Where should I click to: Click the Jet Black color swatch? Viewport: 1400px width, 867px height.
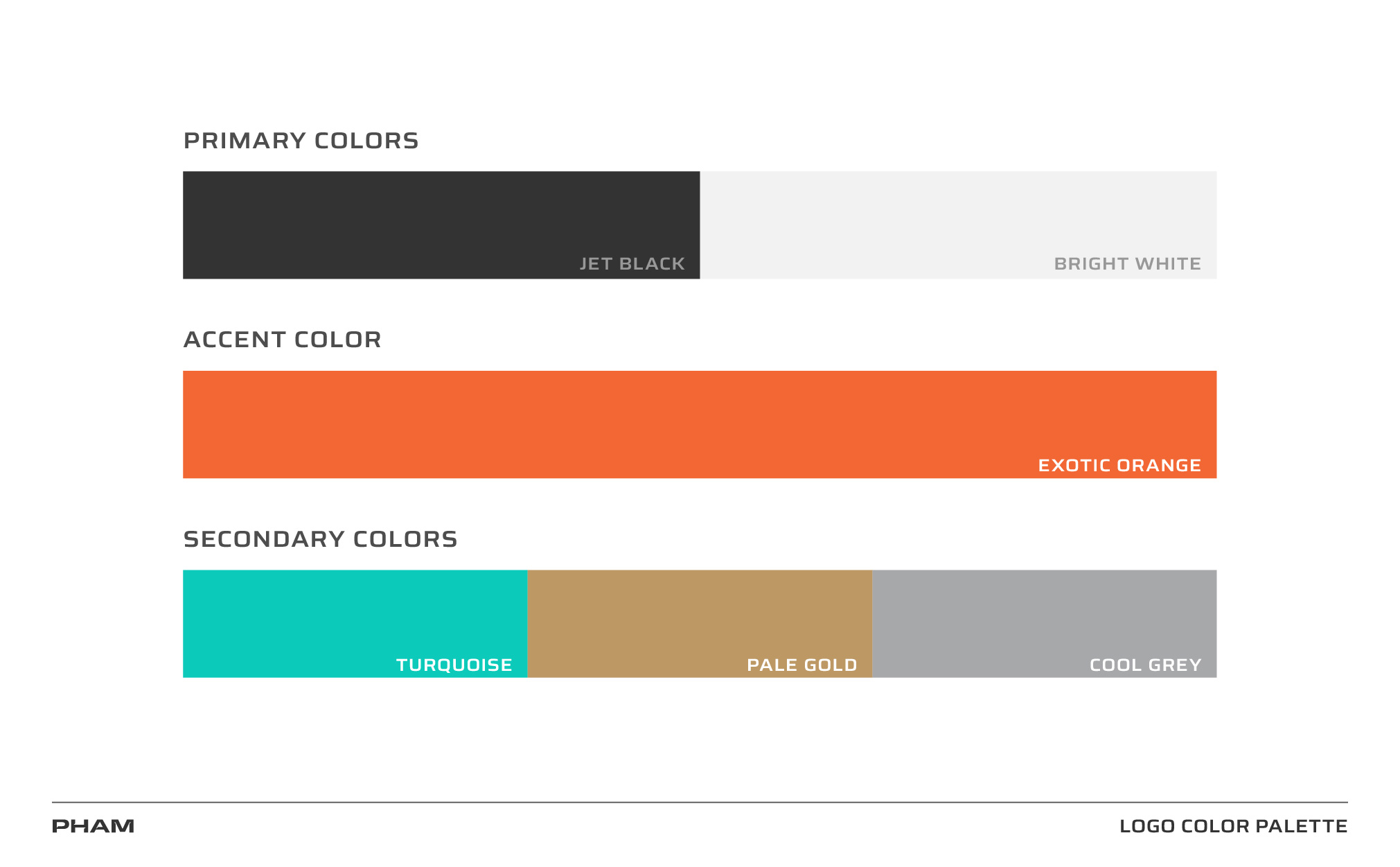[441, 225]
